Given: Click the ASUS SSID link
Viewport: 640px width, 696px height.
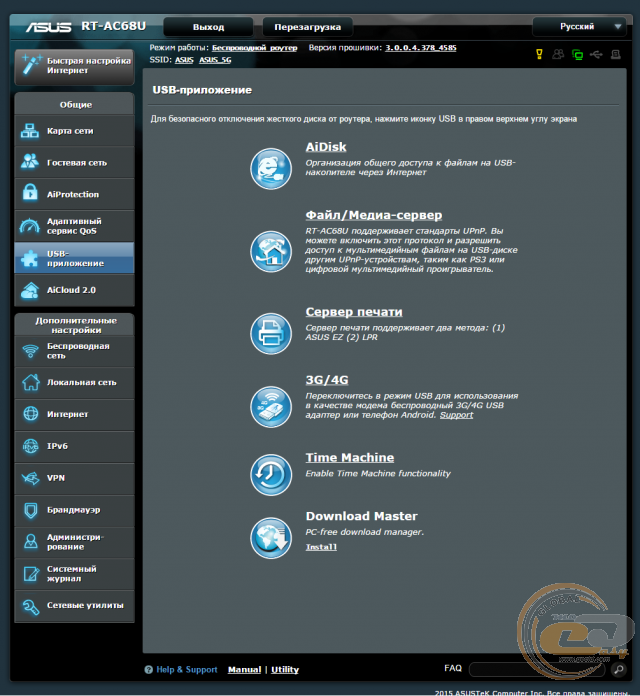Looking at the screenshot, I should click(x=184, y=60).
